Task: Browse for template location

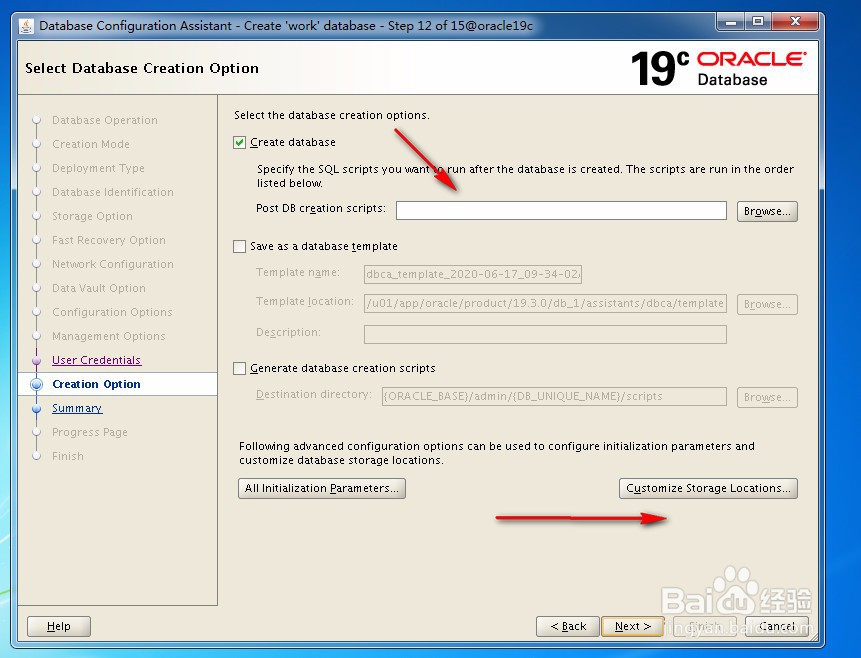Action: [767, 304]
